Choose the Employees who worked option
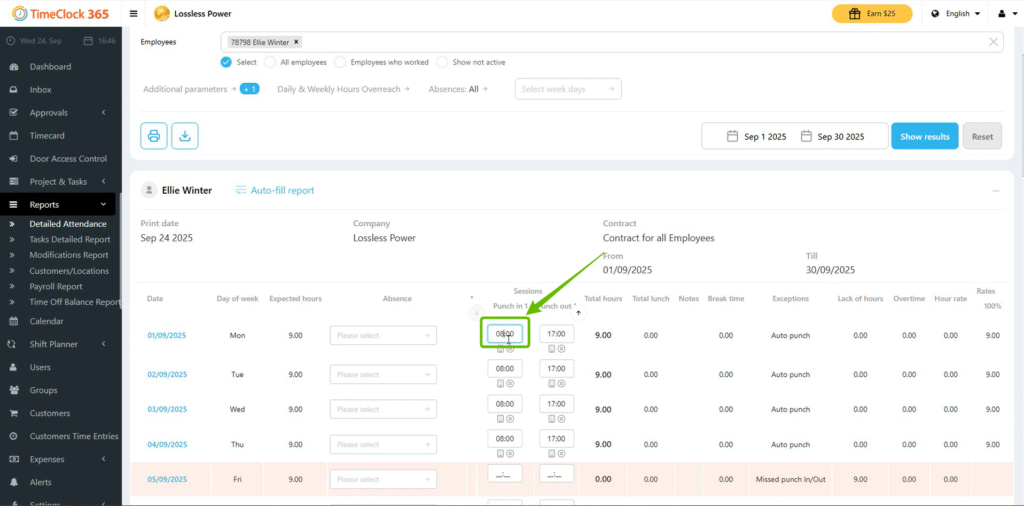This screenshot has width=1024, height=506. click(340, 62)
